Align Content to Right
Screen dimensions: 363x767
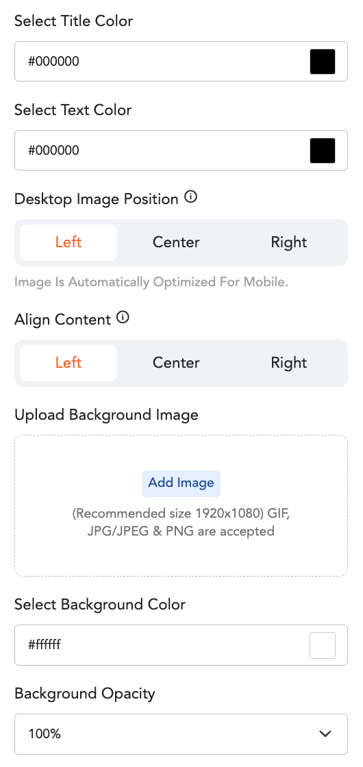click(289, 363)
